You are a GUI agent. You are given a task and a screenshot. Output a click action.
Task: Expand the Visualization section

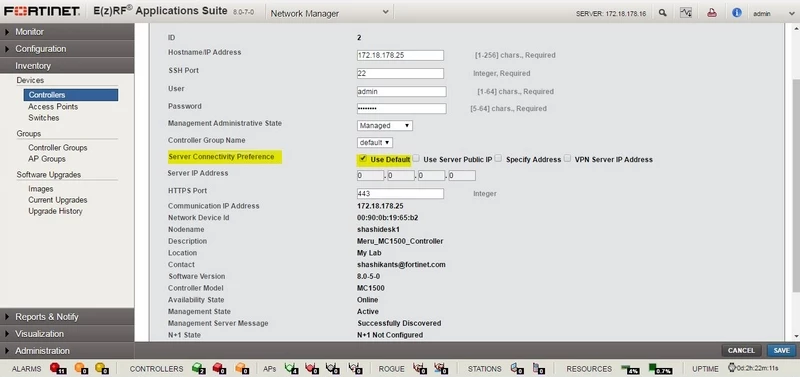coord(67,334)
